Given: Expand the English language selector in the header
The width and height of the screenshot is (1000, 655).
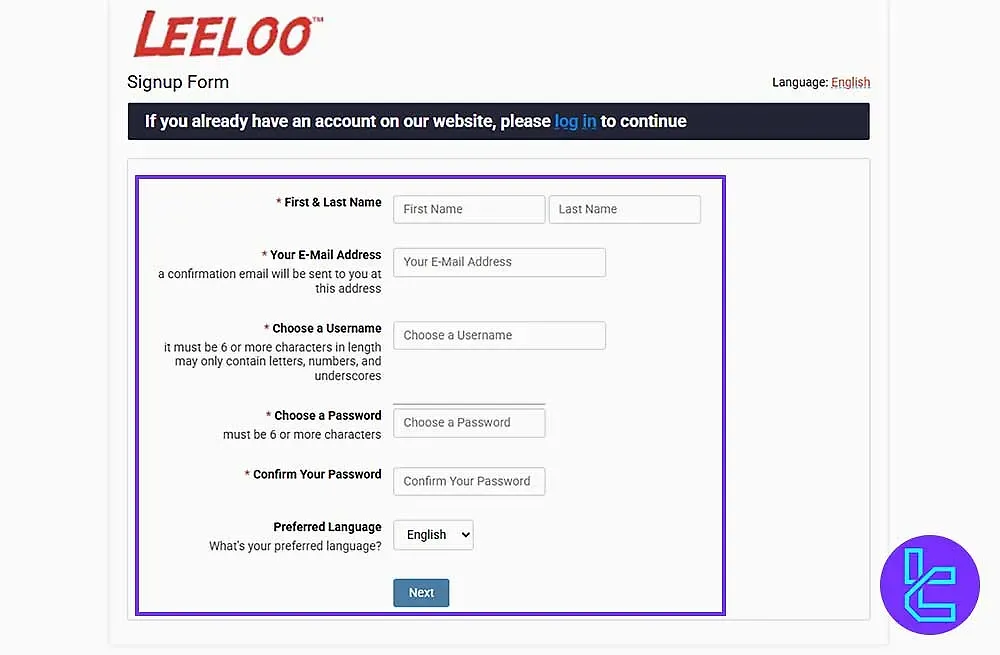Looking at the screenshot, I should 850,82.
